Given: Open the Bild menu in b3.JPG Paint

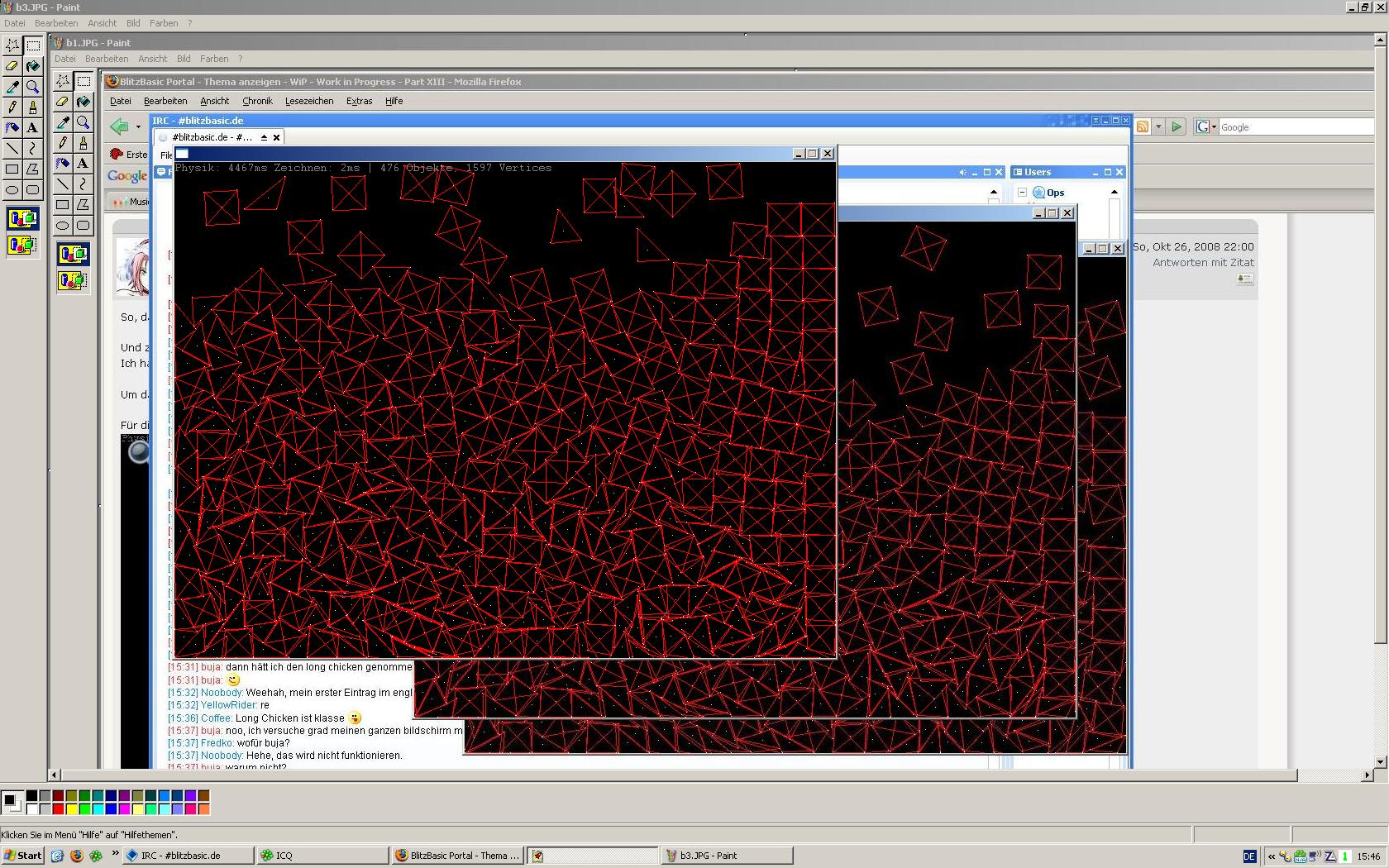Looking at the screenshot, I should click(133, 23).
